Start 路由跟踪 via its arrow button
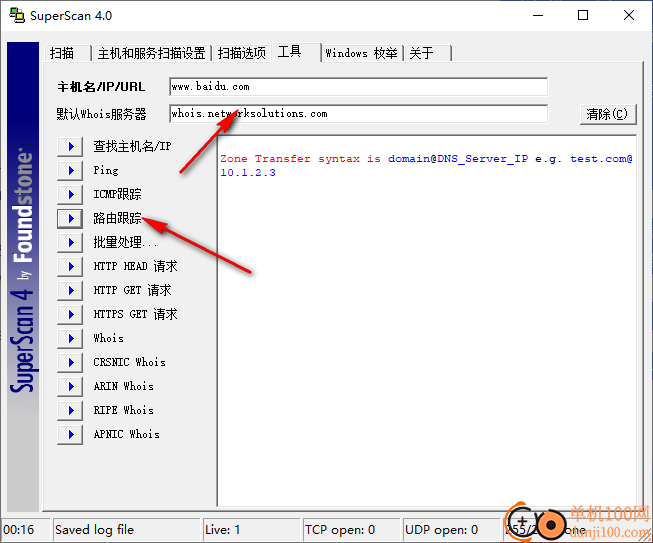The width and height of the screenshot is (653, 543). click(x=70, y=218)
